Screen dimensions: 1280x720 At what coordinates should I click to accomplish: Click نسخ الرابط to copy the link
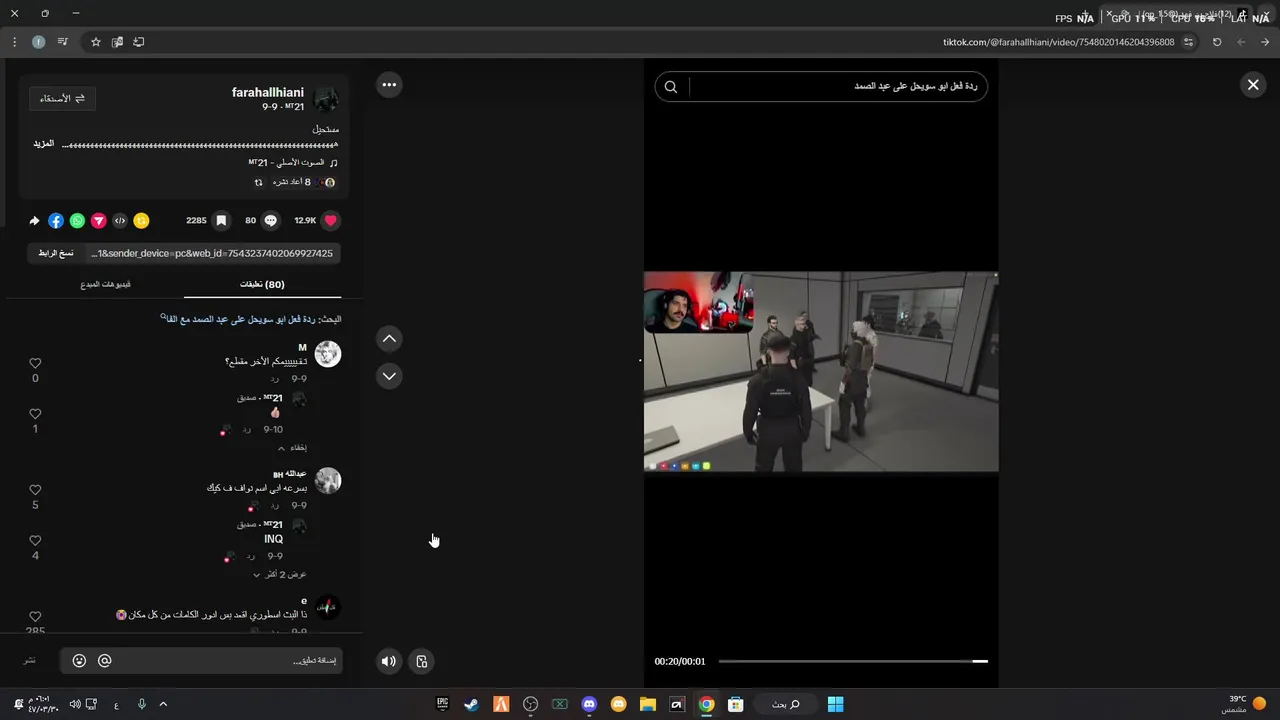pyautogui.click(x=56, y=253)
